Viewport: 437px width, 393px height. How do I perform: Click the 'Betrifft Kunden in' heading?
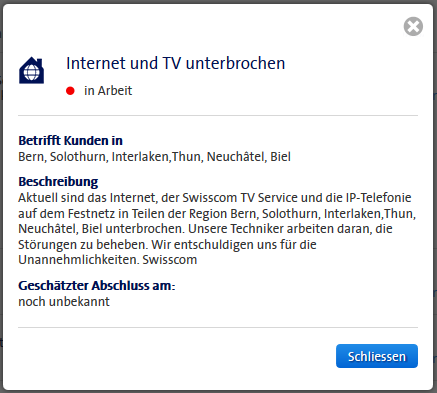70,141
